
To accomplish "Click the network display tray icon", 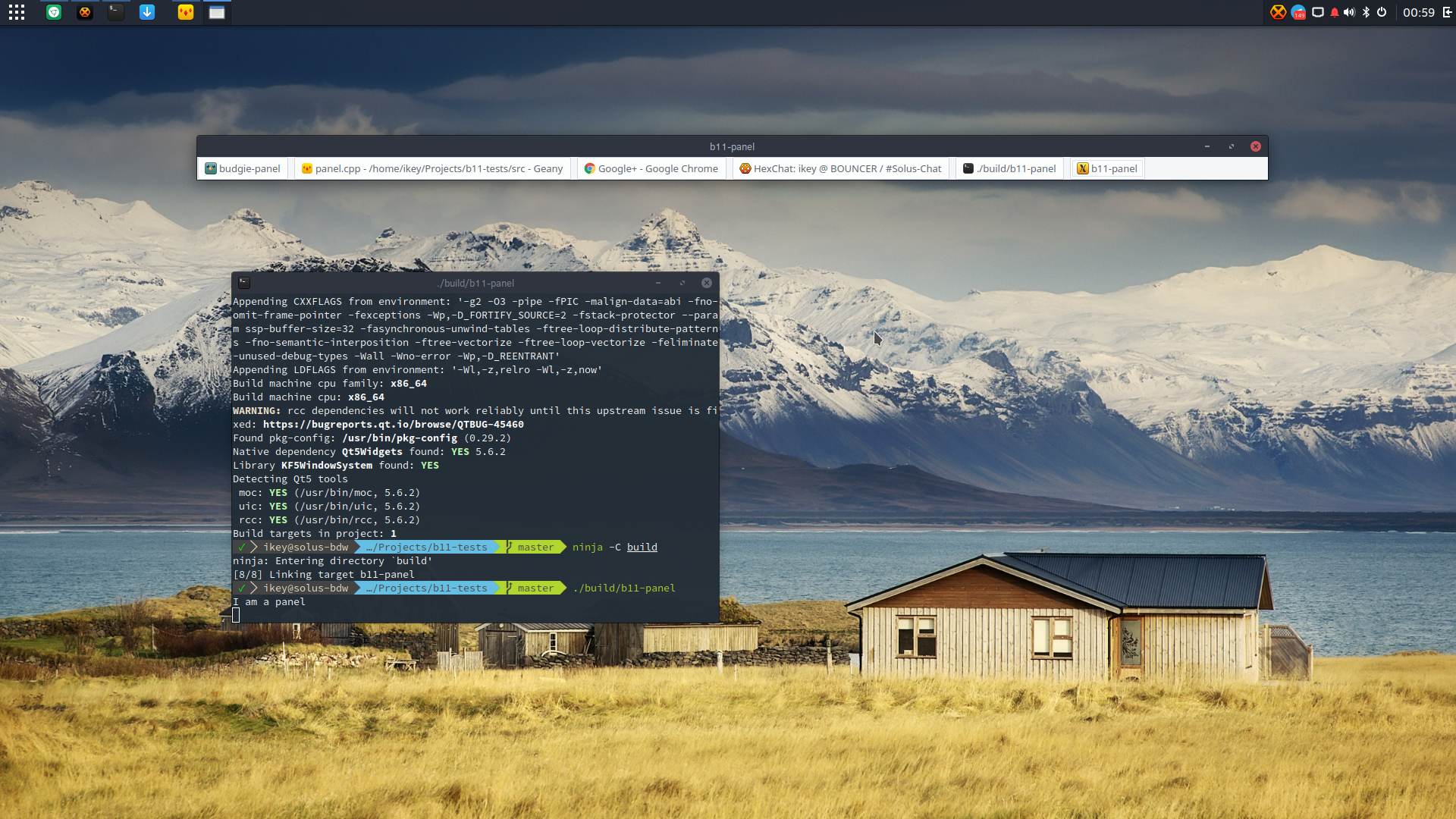I will tap(1318, 12).
